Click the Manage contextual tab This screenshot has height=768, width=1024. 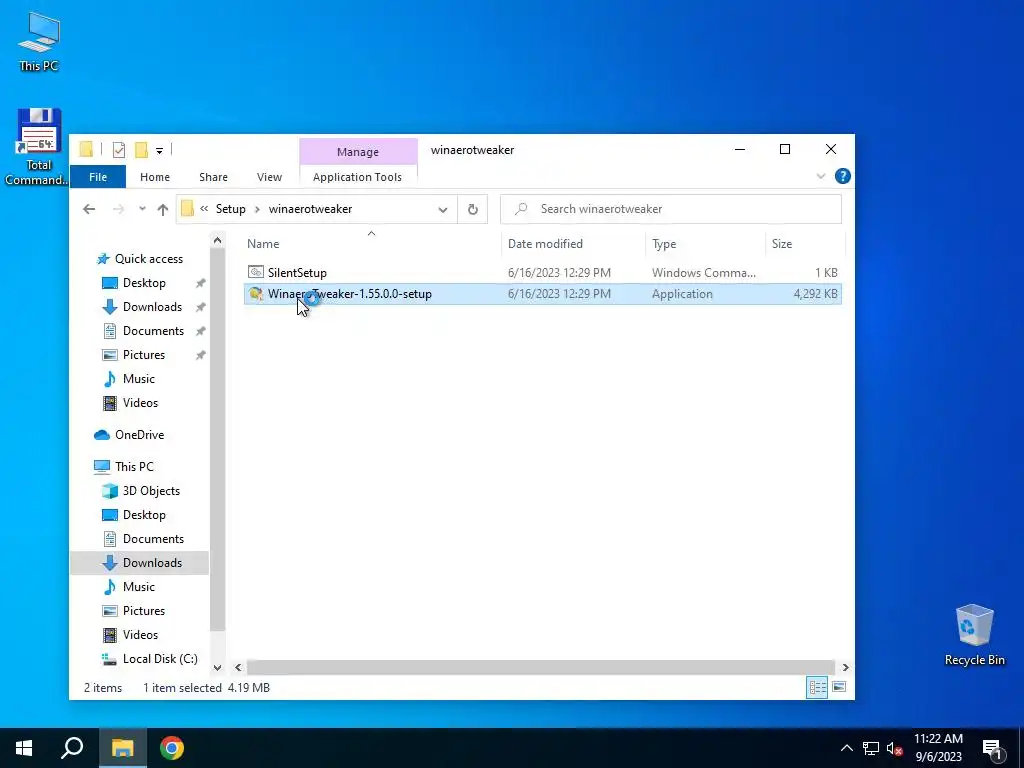click(358, 152)
